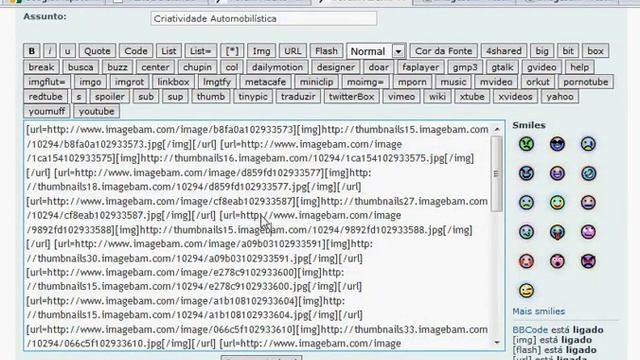Click the italic i button
This screenshot has width=640, height=360.
coord(50,51)
